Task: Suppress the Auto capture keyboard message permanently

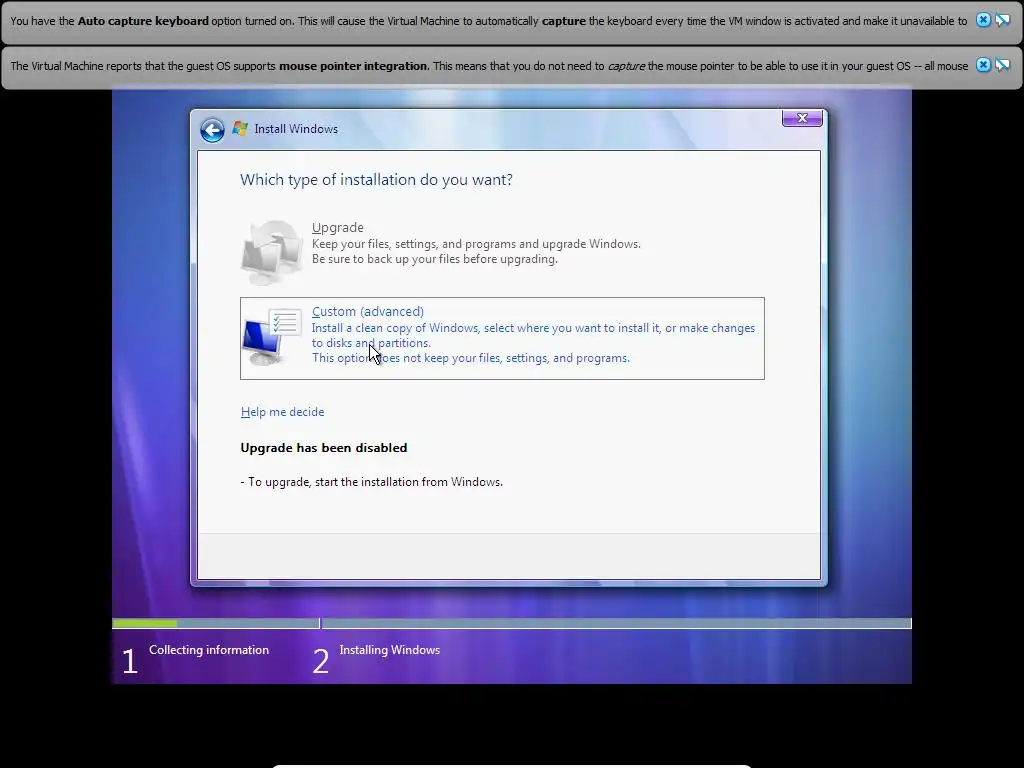Action: 1002,20
